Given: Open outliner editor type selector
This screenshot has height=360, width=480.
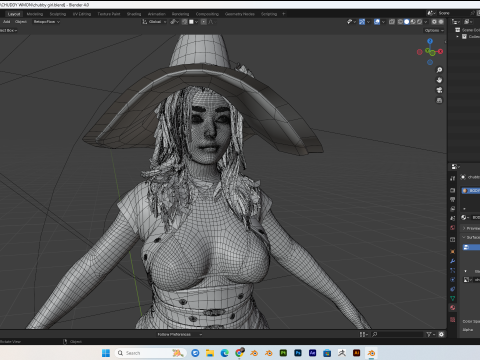Looking at the screenshot, I should 456,22.
